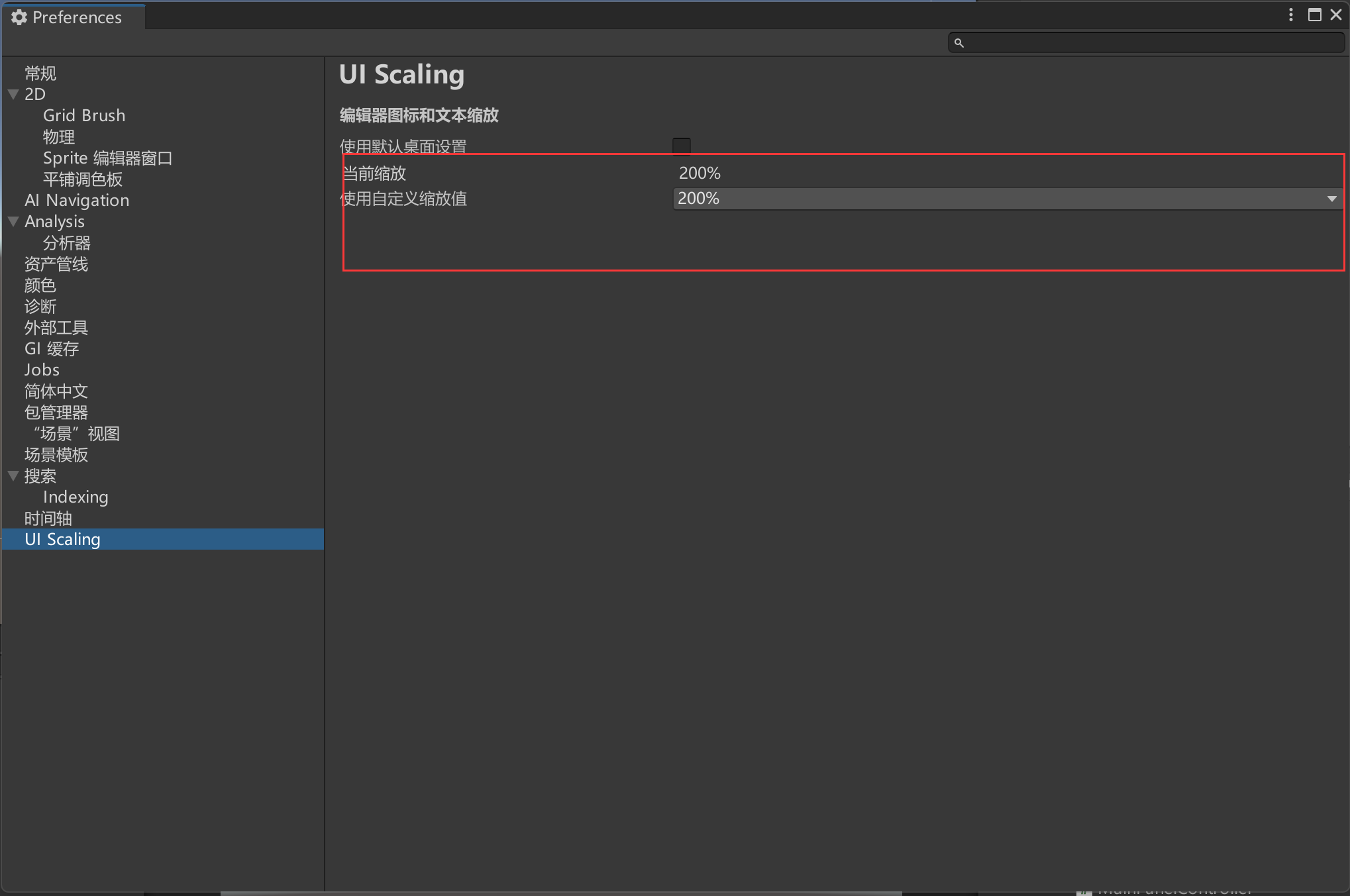Screen dimensions: 1350x896
Task: Click the Preferences gear icon
Action: (x=19, y=17)
